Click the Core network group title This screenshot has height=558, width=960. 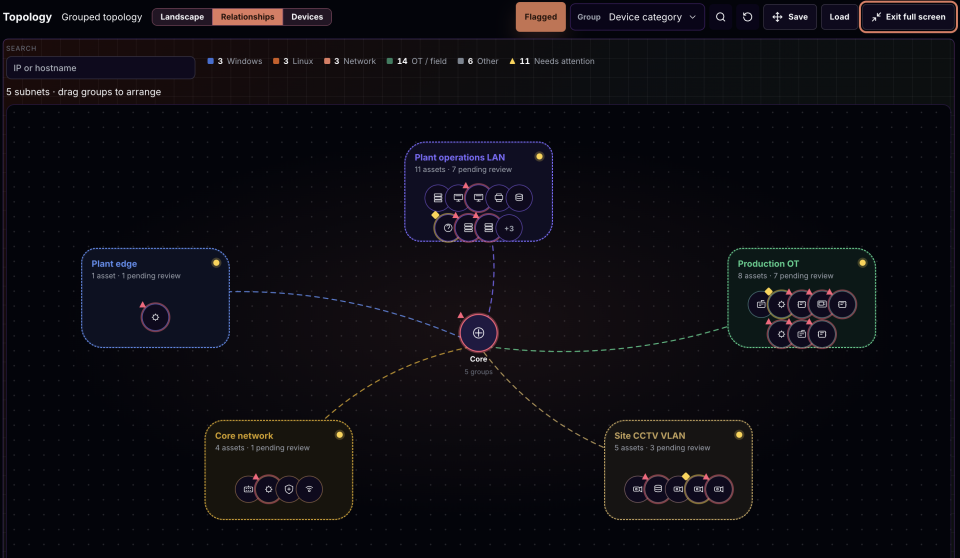point(244,436)
